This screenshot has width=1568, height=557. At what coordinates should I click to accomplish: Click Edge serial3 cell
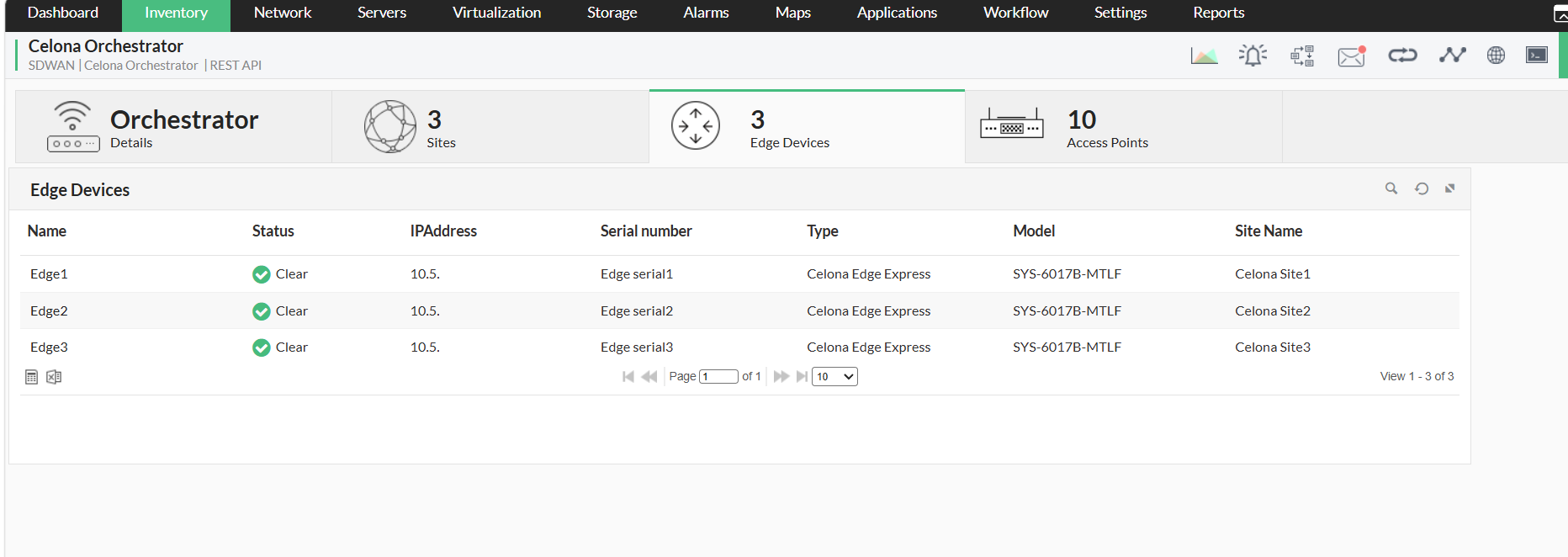tap(637, 347)
